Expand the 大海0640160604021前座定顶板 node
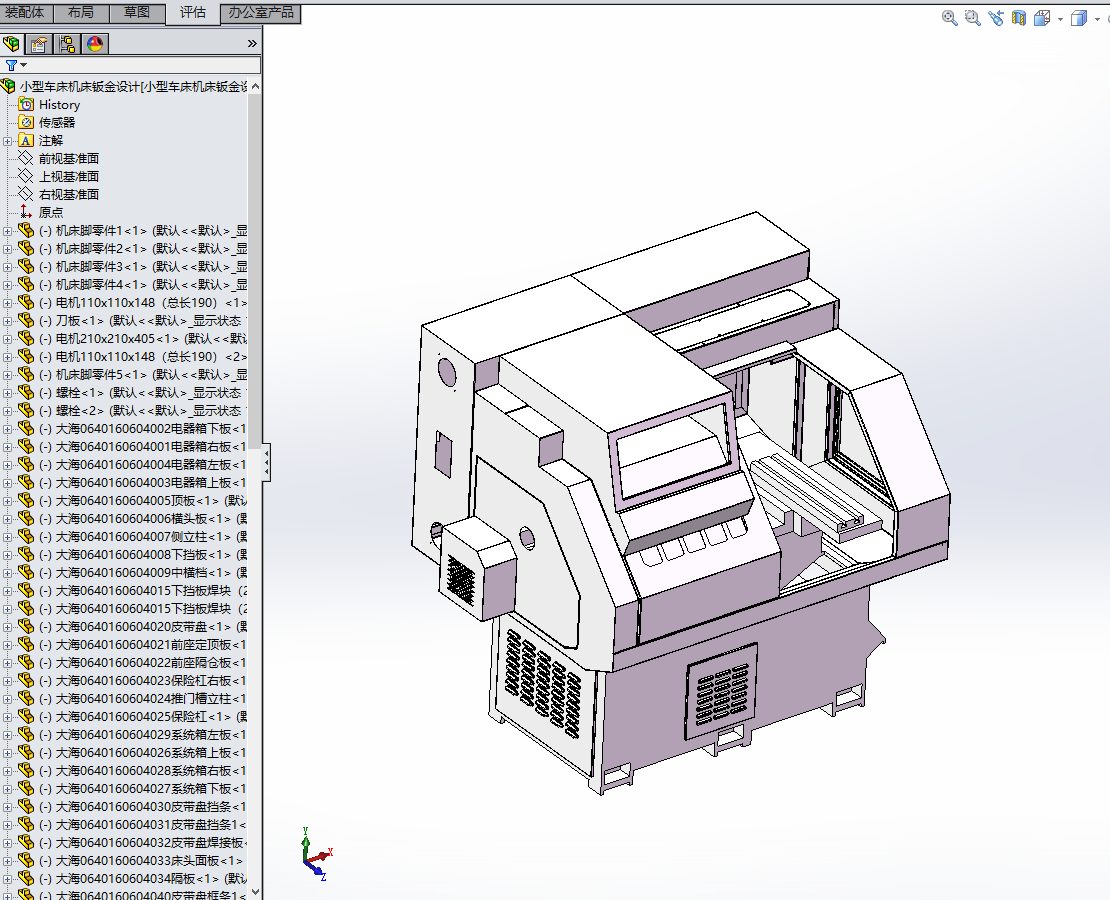1110x900 pixels. (8, 644)
